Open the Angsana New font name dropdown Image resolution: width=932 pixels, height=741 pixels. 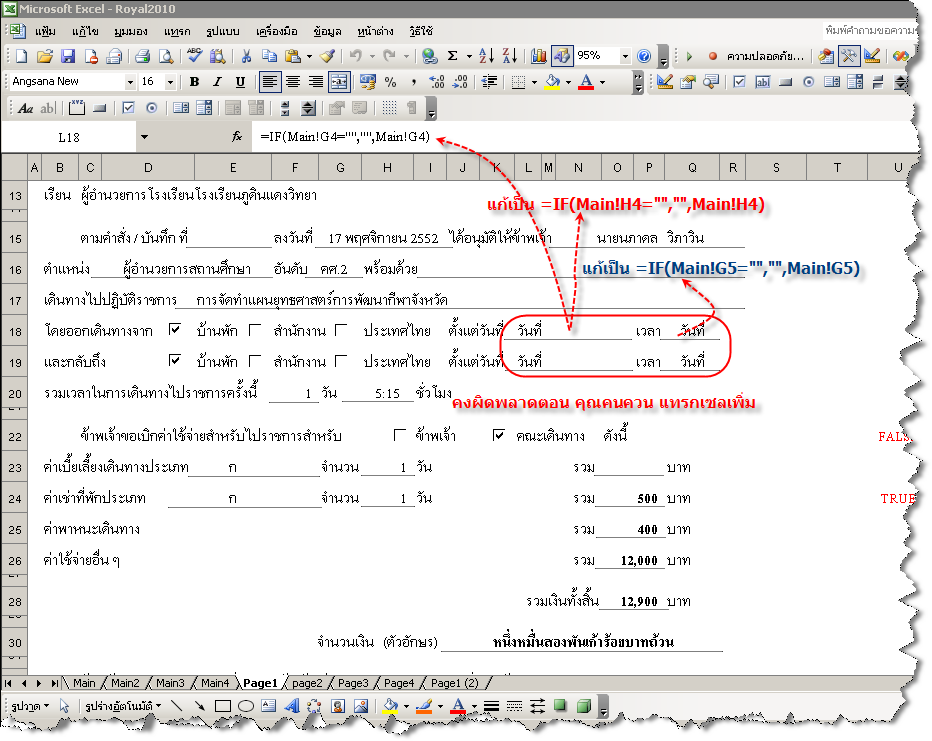130,82
